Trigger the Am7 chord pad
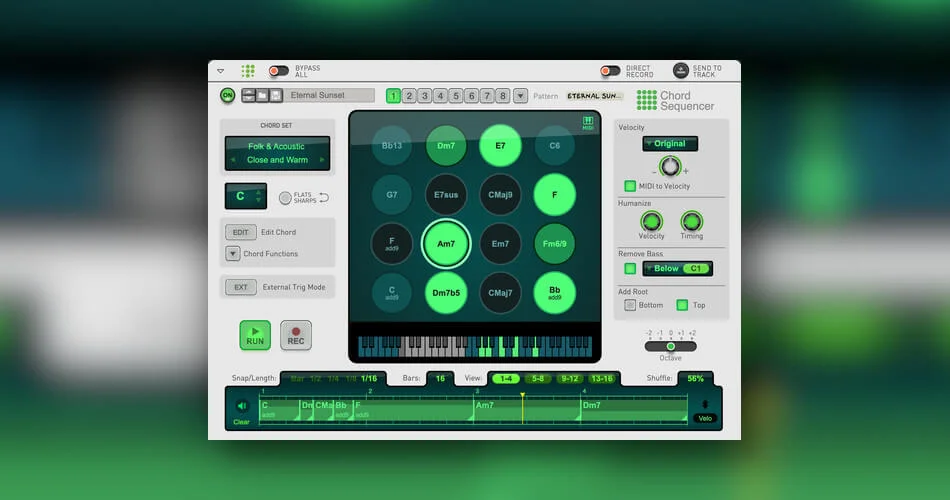 click(x=446, y=244)
